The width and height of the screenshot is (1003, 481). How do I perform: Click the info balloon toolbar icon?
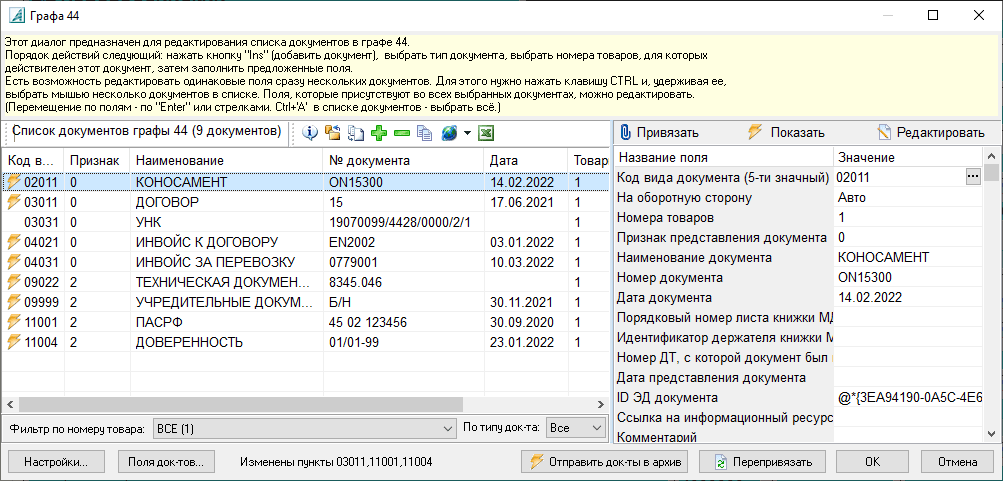[310, 133]
